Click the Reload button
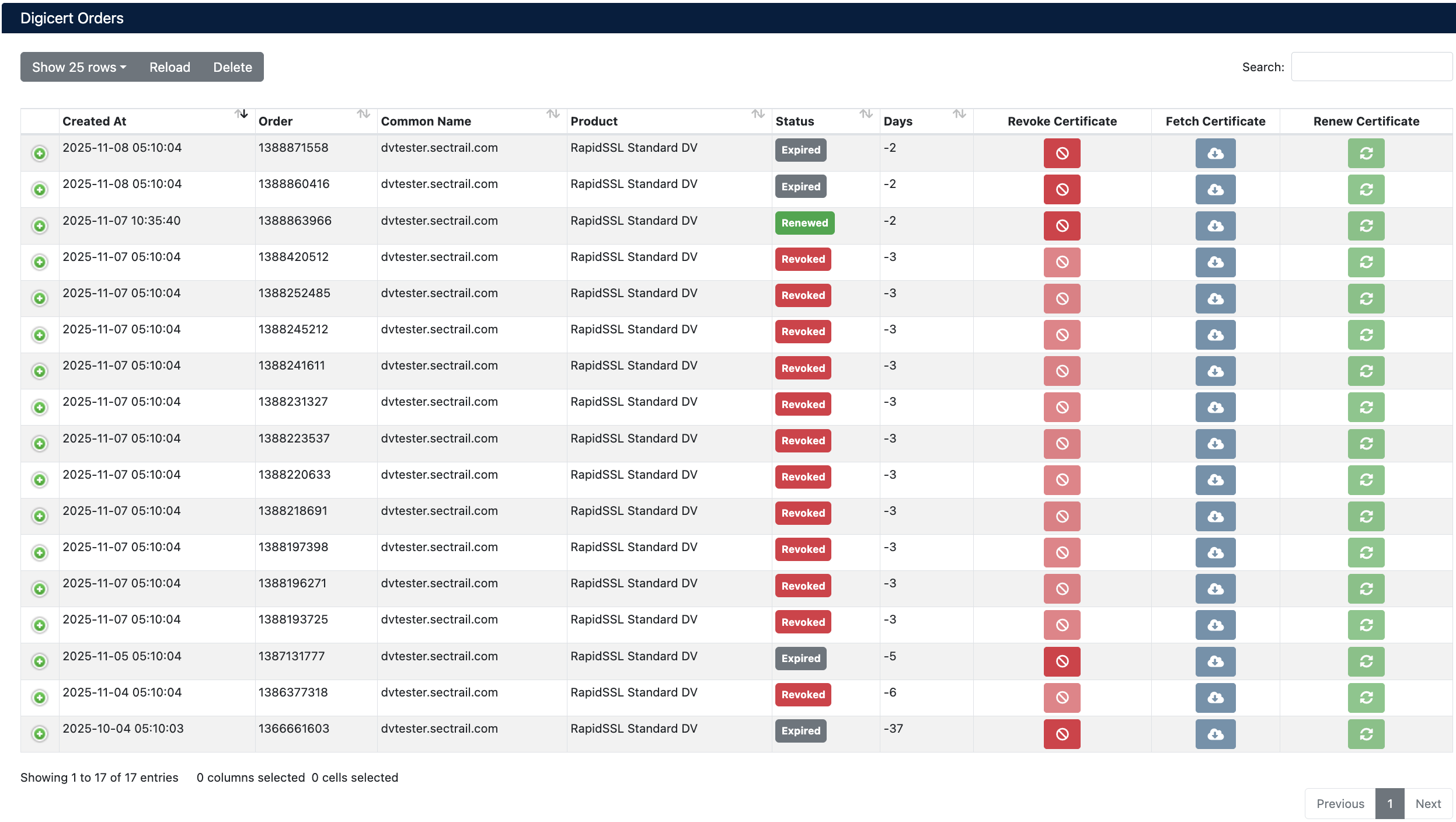This screenshot has height=822, width=1456. [x=169, y=67]
